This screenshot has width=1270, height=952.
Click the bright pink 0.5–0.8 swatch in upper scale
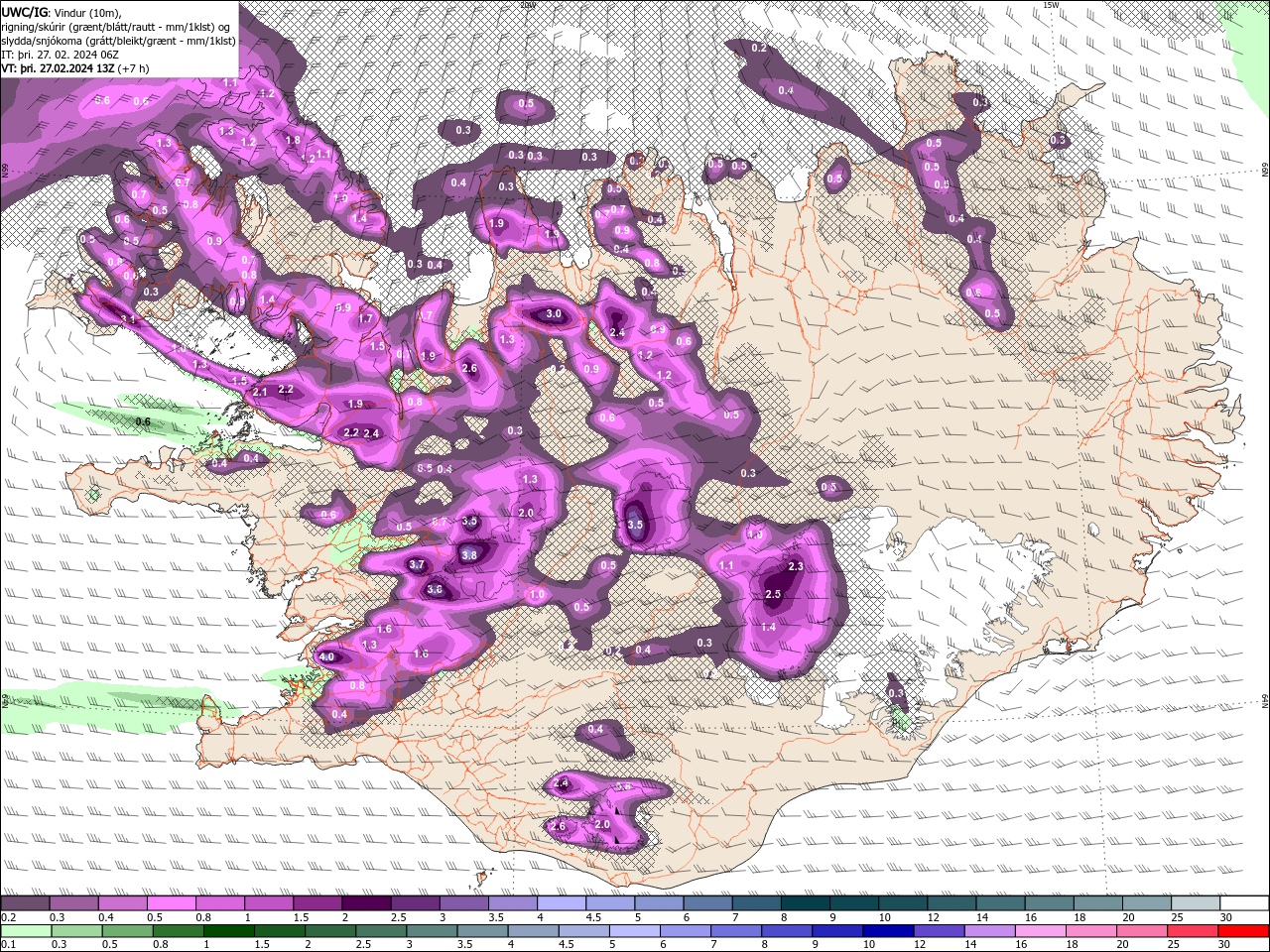pos(172,903)
